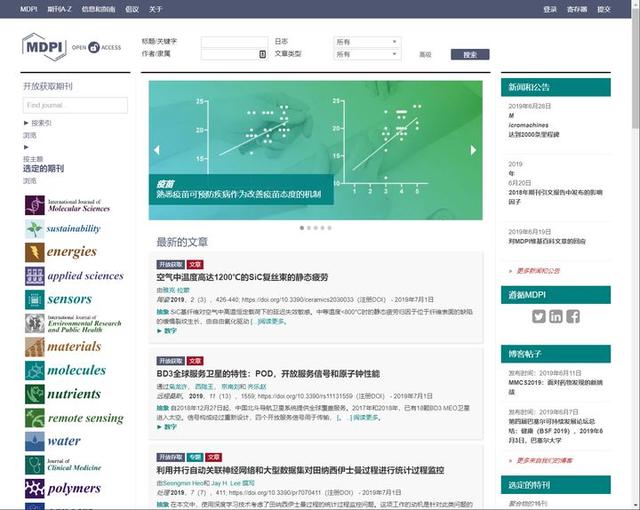Viewport: 640px width, 510px height.
Task: Click the register link in top bar
Action: (577, 9)
